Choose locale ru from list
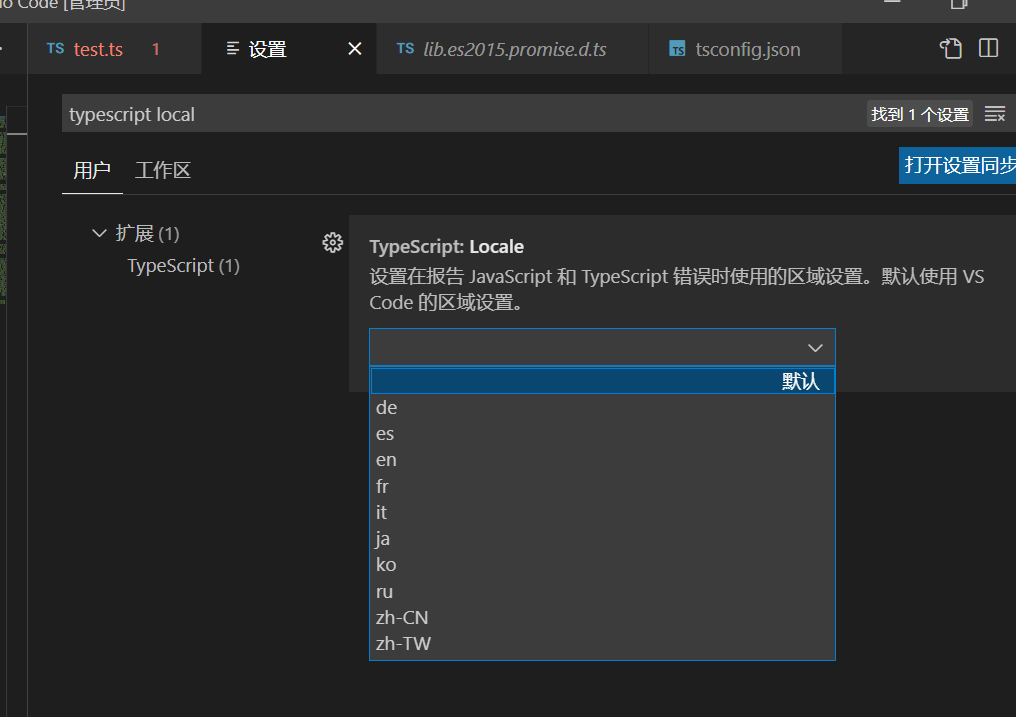 pyautogui.click(x=602, y=591)
